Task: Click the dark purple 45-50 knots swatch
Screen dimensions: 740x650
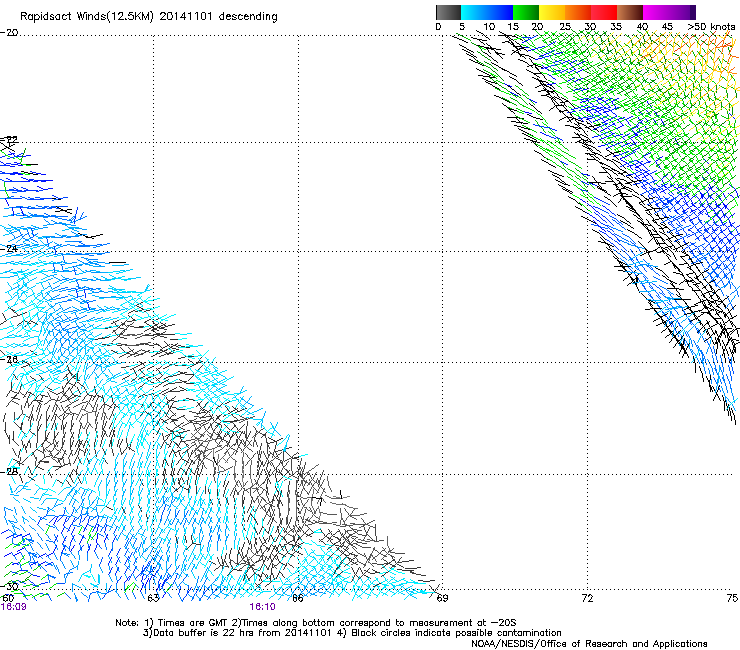Action: 682,12
